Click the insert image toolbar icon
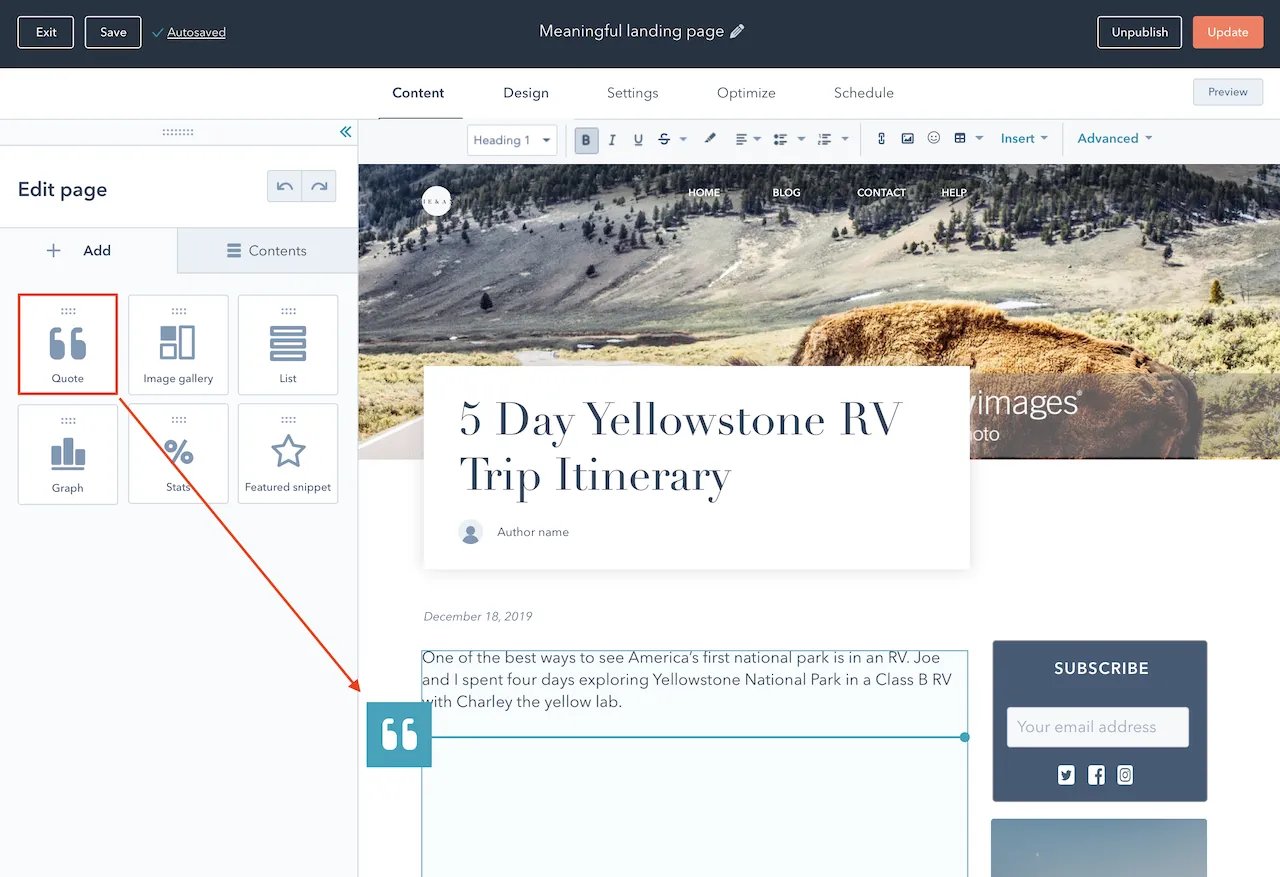The height and width of the screenshot is (877, 1280). (907, 139)
